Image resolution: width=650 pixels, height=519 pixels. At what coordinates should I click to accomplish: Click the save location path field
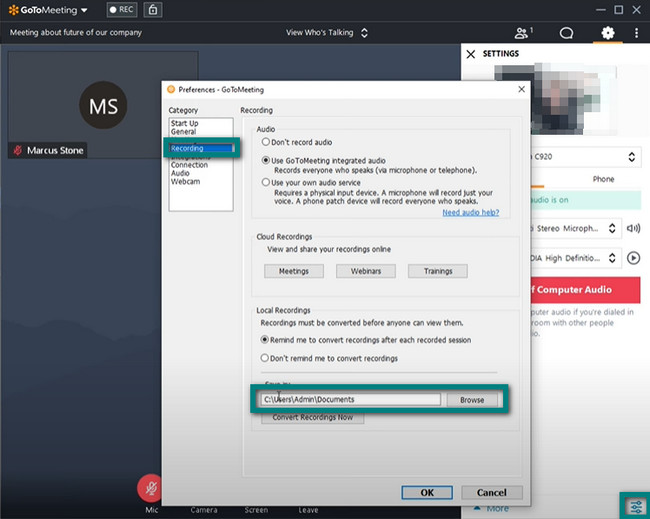[350, 400]
